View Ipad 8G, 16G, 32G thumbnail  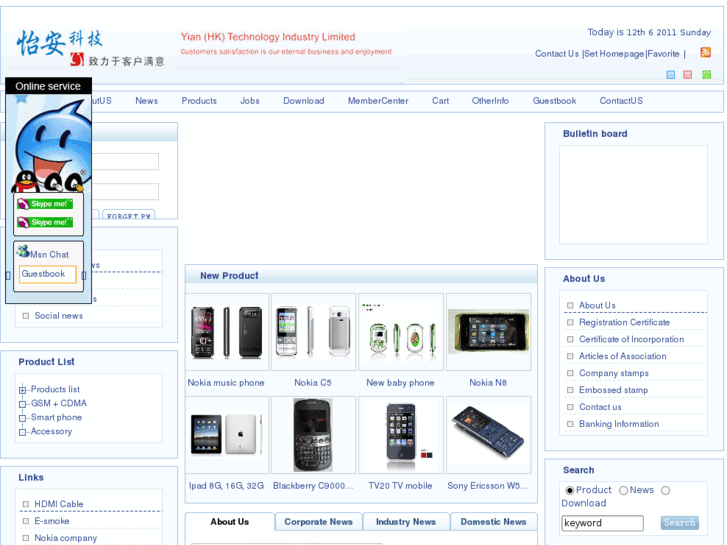click(227, 435)
